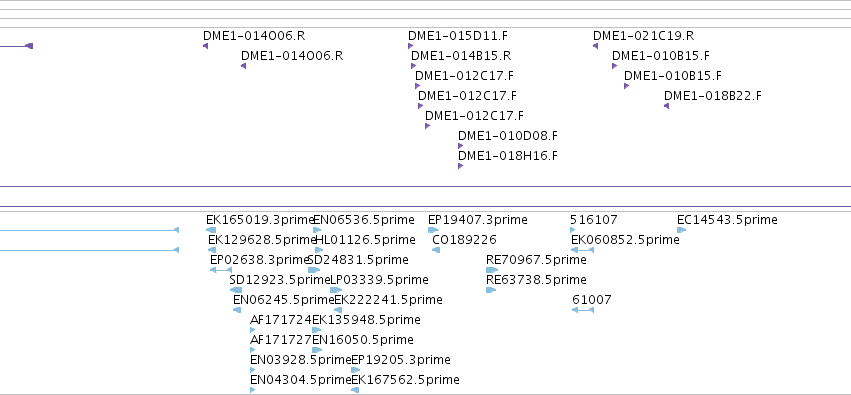851x395 pixels.
Task: Select purple arrowhead glyph under DME1-018B22.F
Action: [x=666, y=106]
